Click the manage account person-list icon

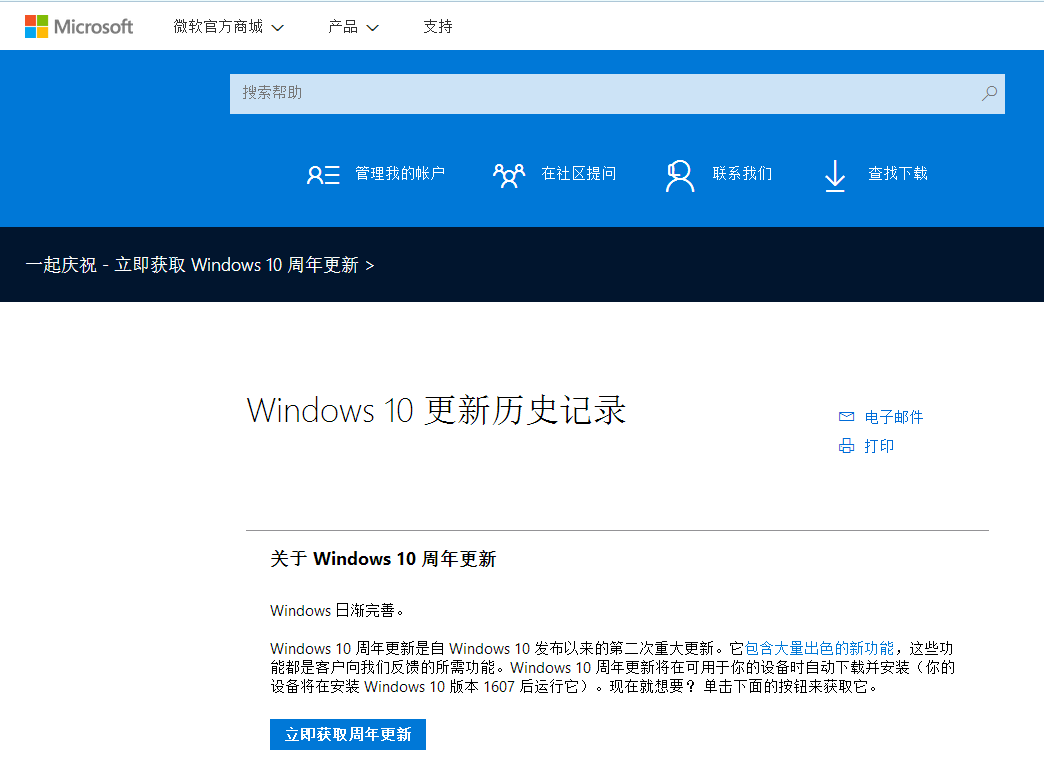tap(323, 175)
